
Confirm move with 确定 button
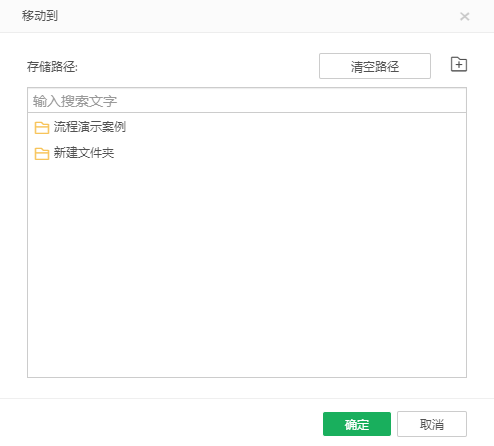click(x=357, y=424)
